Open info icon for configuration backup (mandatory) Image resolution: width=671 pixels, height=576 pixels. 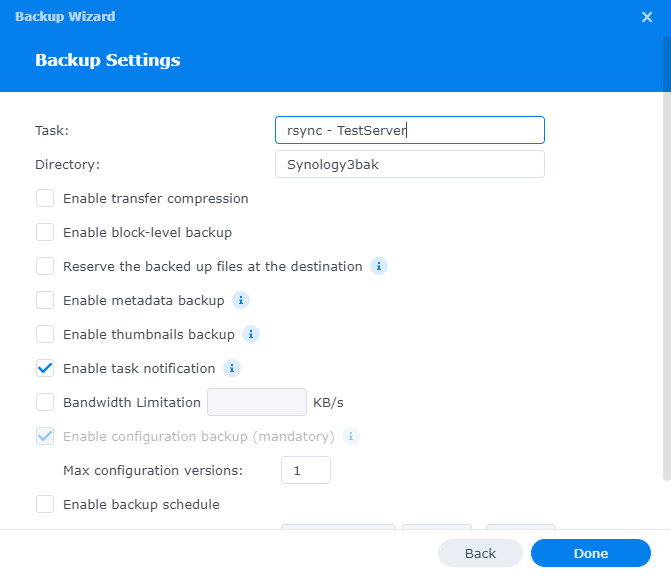[351, 436]
